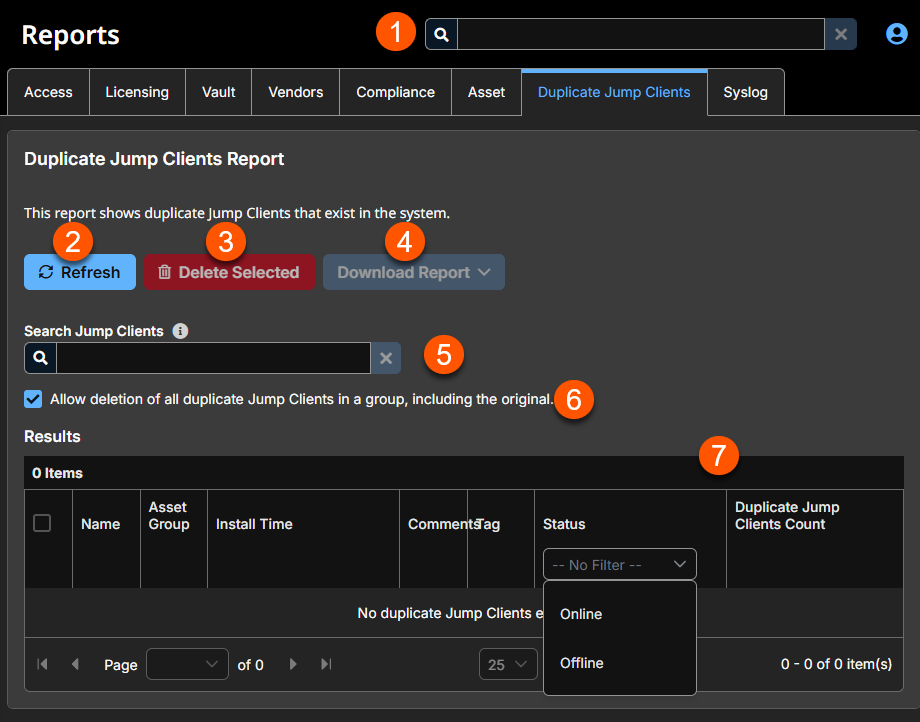Open the Download Report dropdown
920x722 pixels.
(414, 272)
